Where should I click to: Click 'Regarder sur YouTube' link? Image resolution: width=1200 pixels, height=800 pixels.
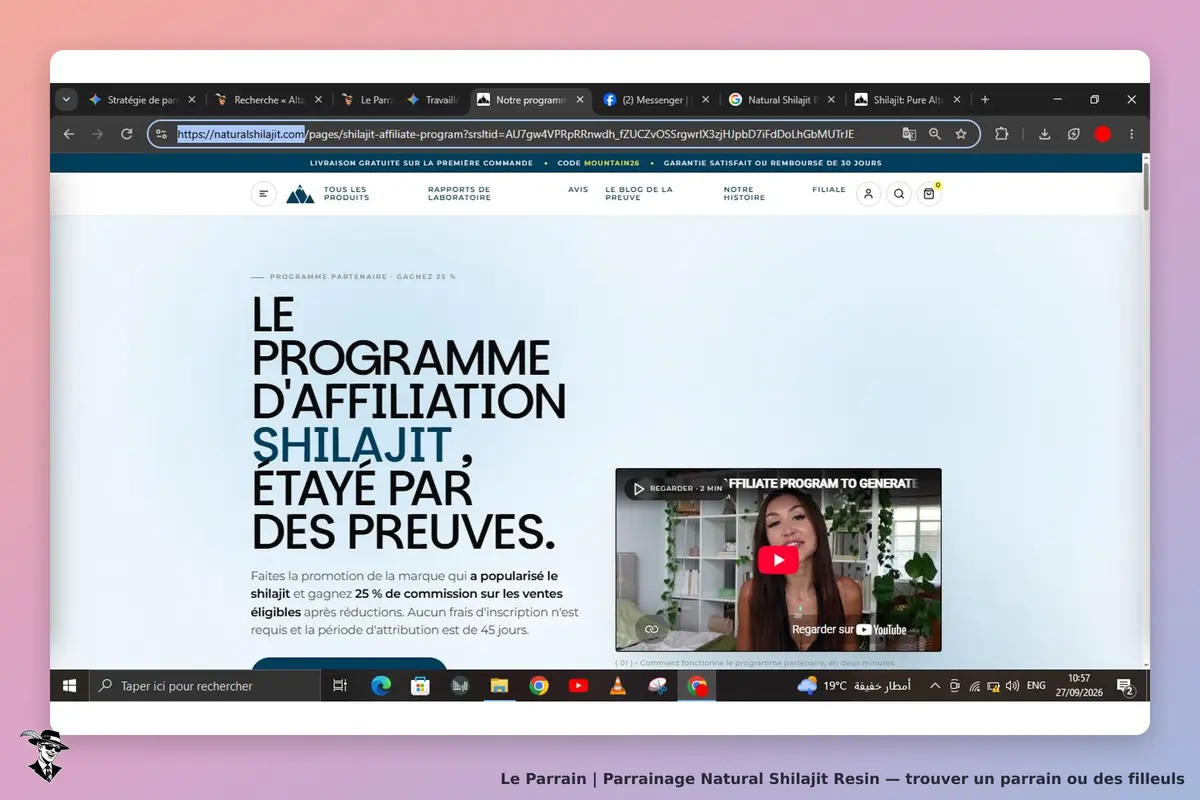pyautogui.click(x=849, y=630)
